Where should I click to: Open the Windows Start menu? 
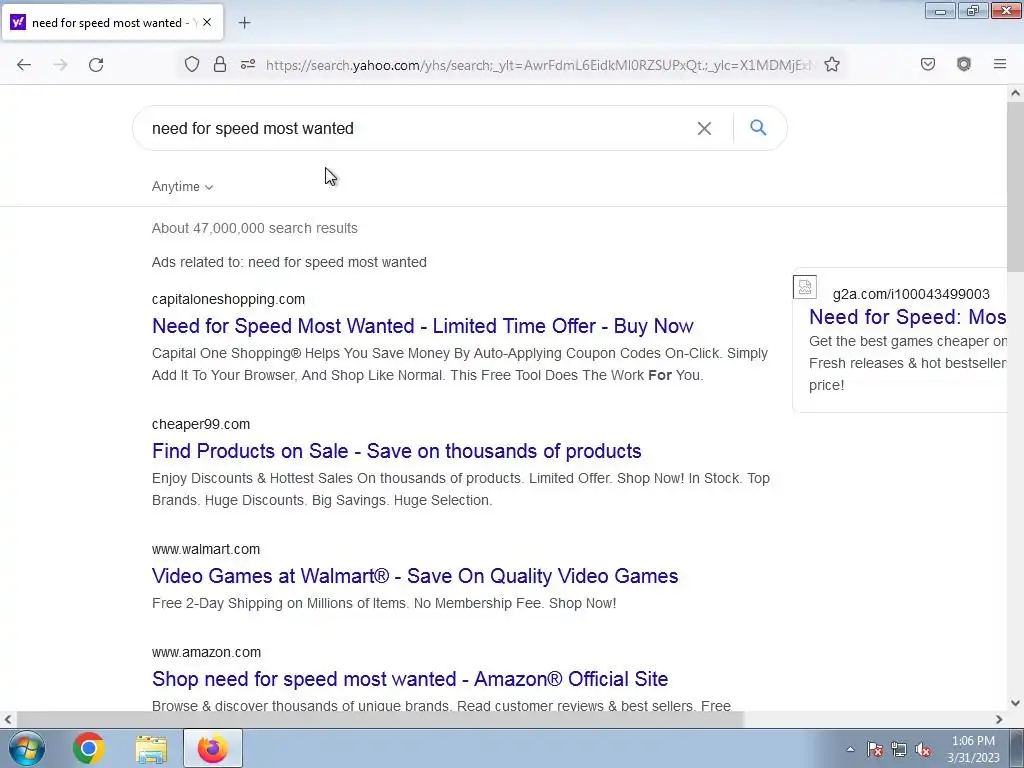pos(26,748)
